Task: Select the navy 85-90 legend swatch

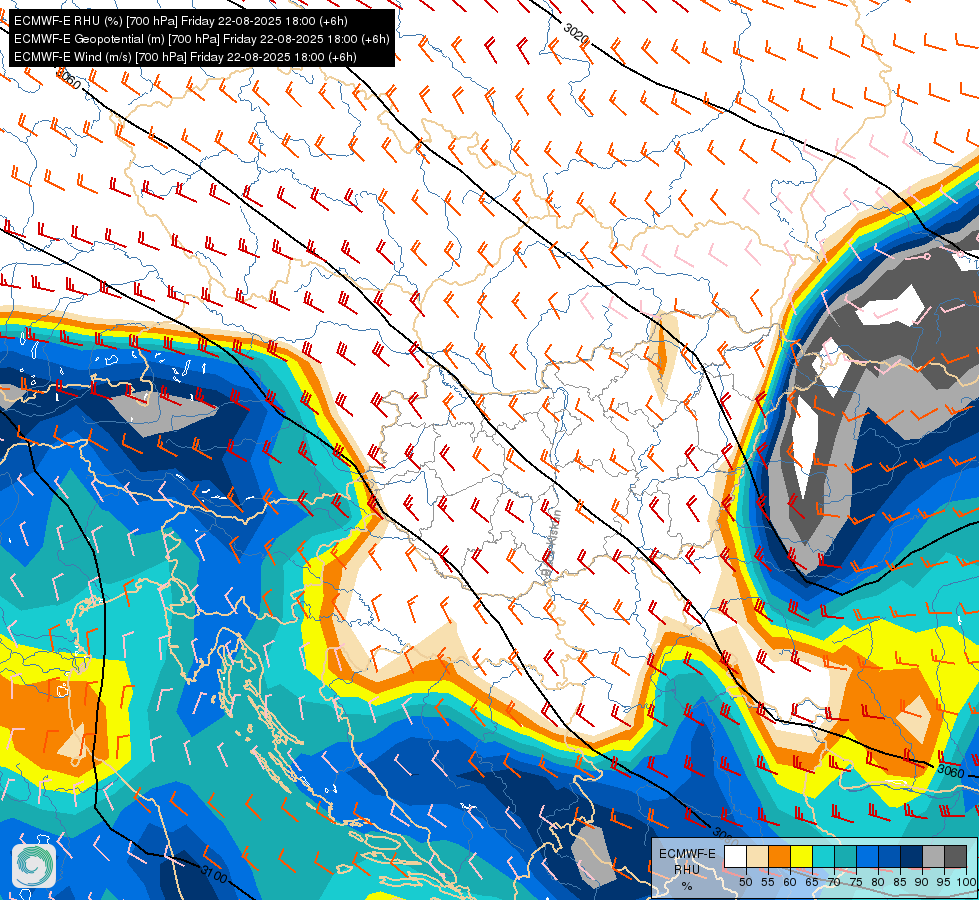Action: click(912, 856)
